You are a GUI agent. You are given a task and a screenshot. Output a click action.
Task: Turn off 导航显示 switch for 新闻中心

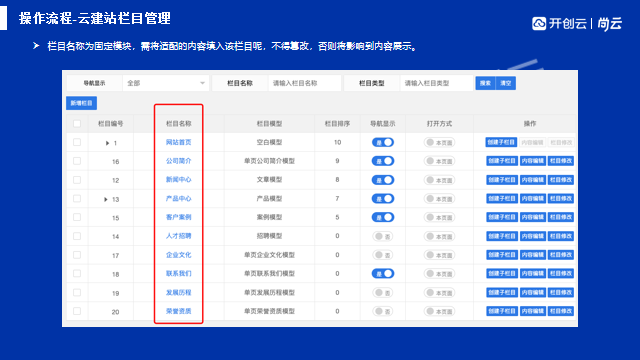(x=383, y=180)
